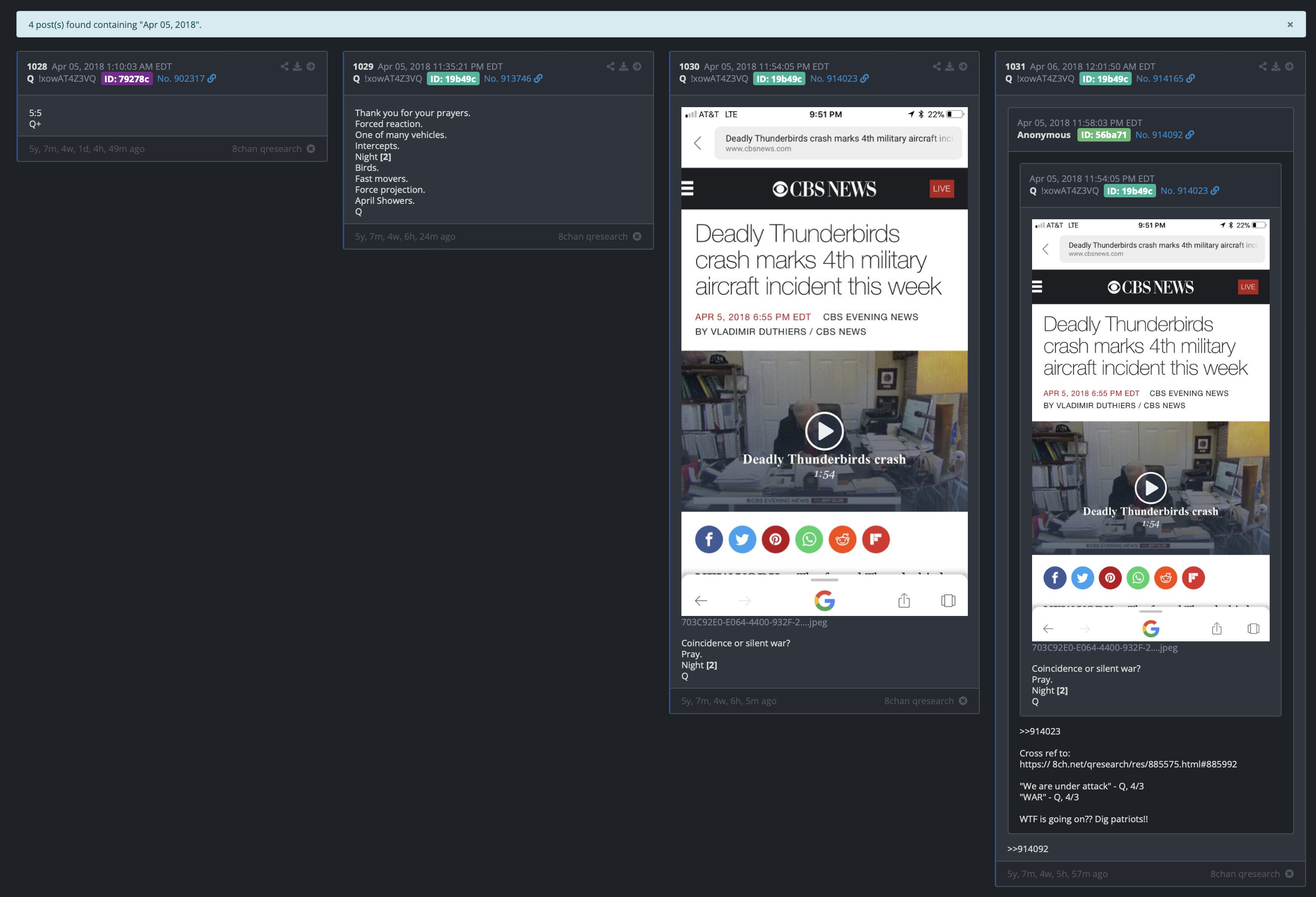
Task: Open post 1030 arrow icon
Action: click(x=963, y=66)
